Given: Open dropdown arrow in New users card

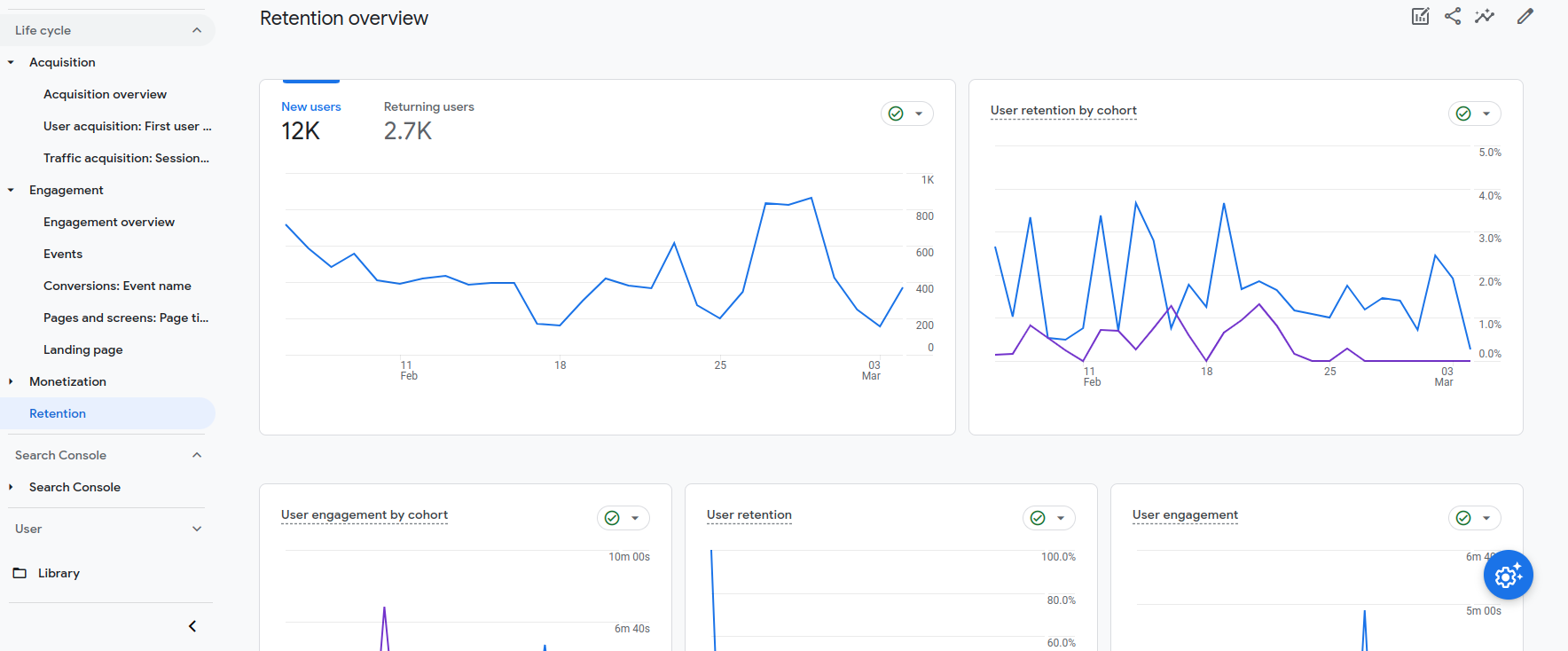Looking at the screenshot, I should [919, 114].
